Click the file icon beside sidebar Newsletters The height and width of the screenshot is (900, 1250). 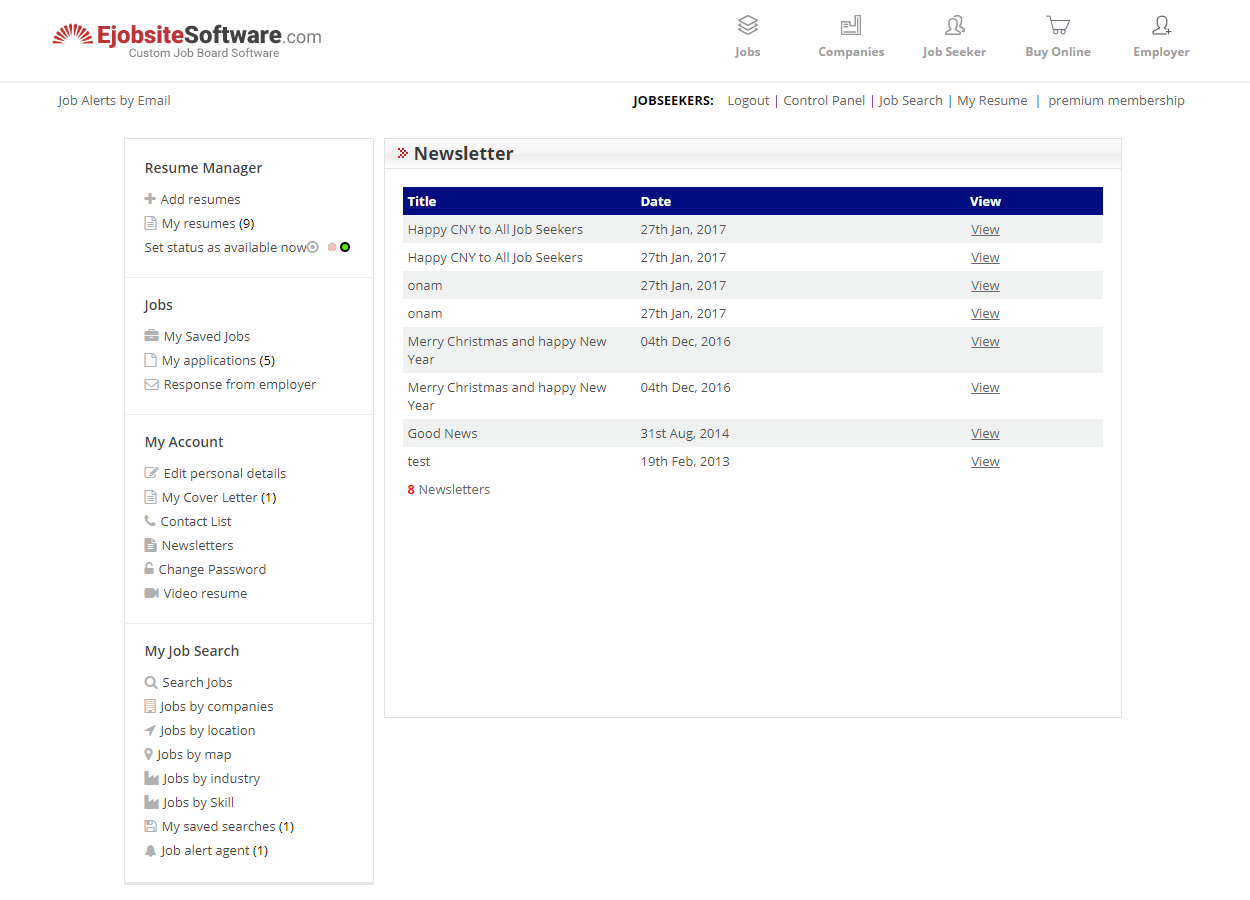click(x=150, y=545)
